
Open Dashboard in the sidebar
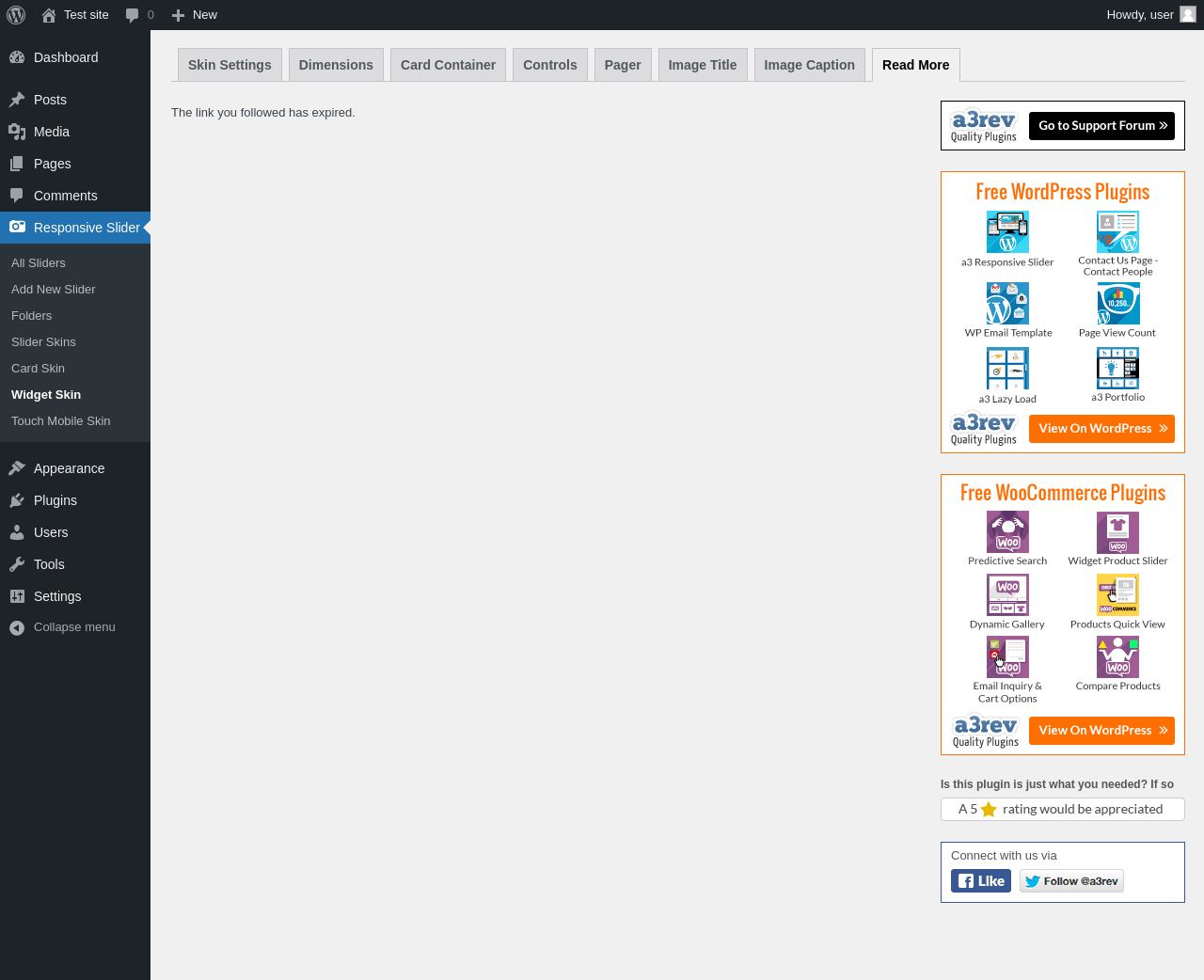[x=75, y=57]
